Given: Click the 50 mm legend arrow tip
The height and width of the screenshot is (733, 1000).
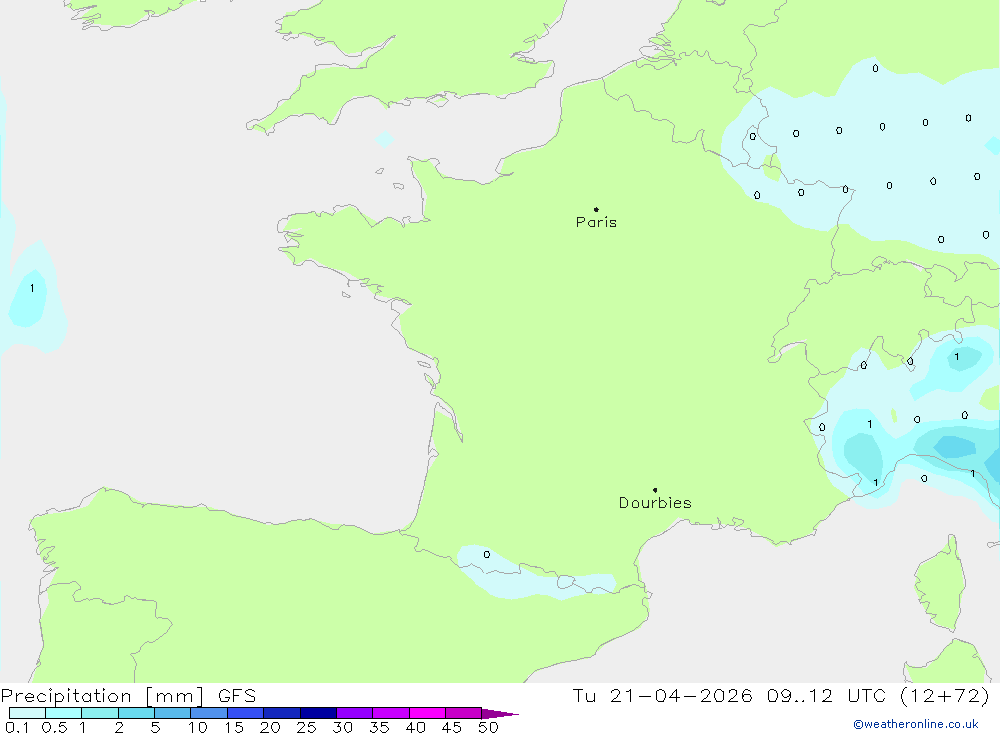Looking at the screenshot, I should point(501,714).
